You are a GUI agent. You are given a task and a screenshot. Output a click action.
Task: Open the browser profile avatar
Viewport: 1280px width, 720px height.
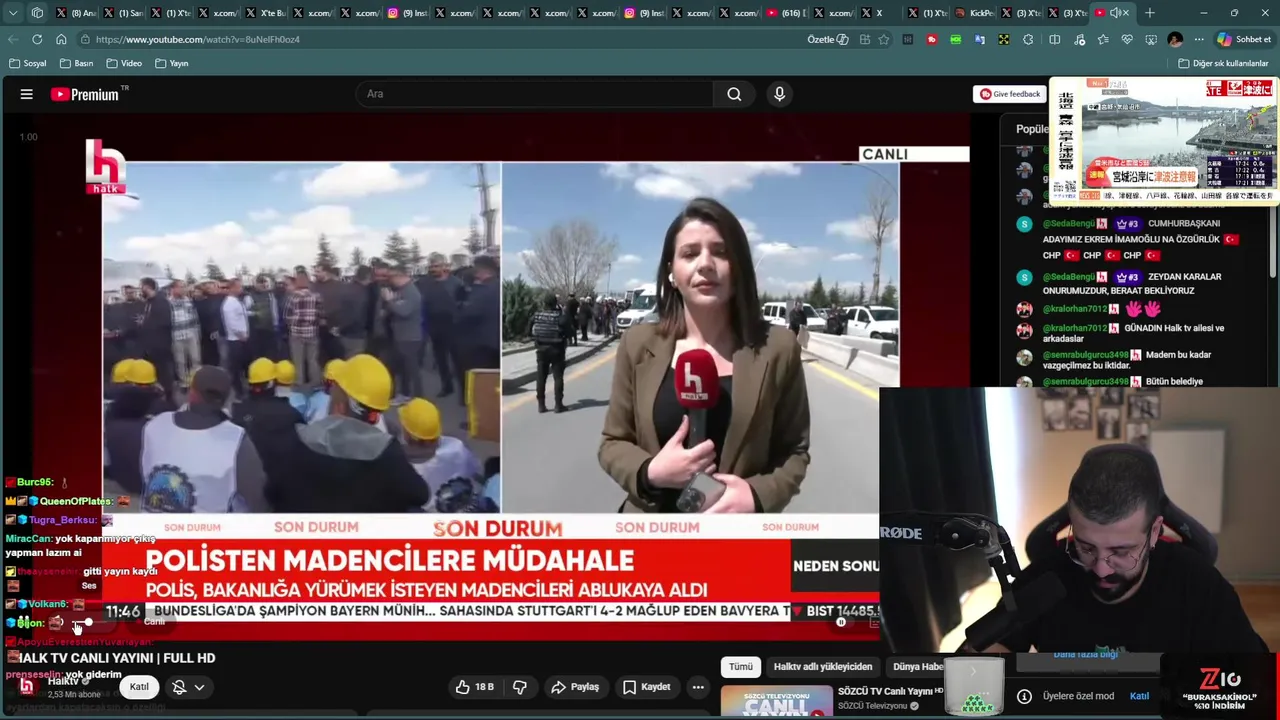pyautogui.click(x=1175, y=39)
